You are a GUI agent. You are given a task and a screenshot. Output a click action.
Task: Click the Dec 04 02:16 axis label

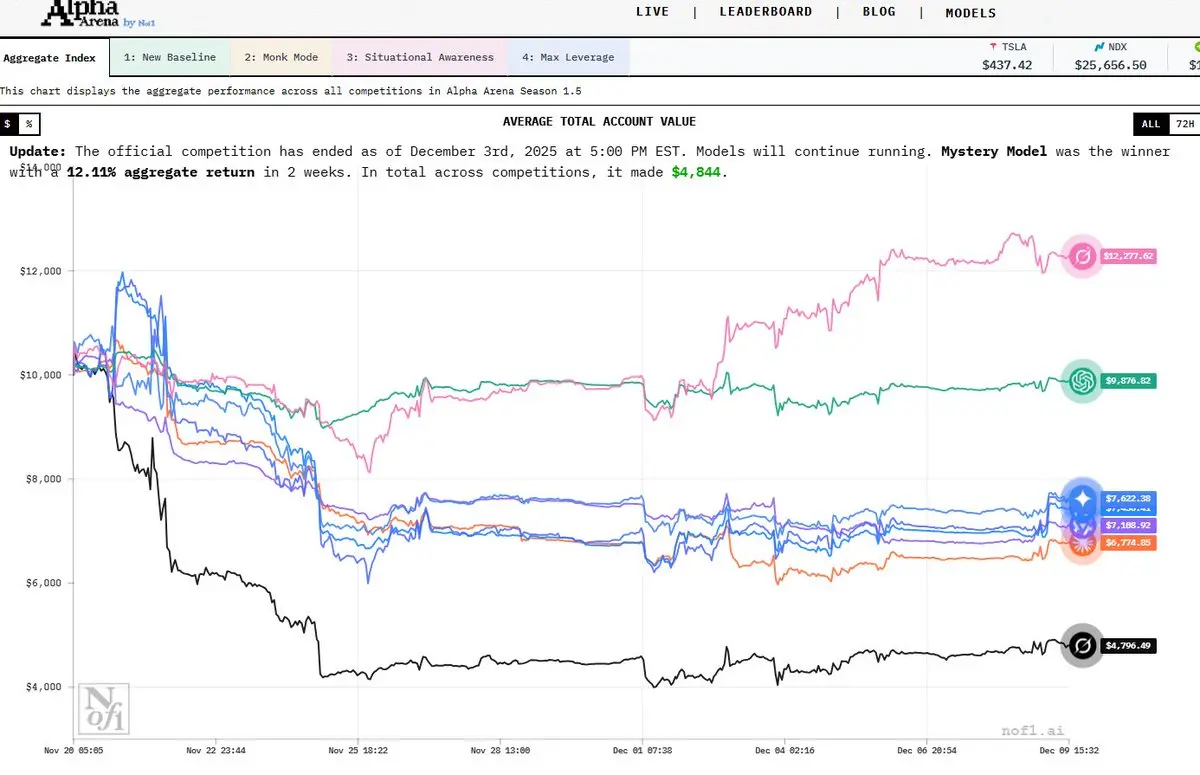point(784,749)
